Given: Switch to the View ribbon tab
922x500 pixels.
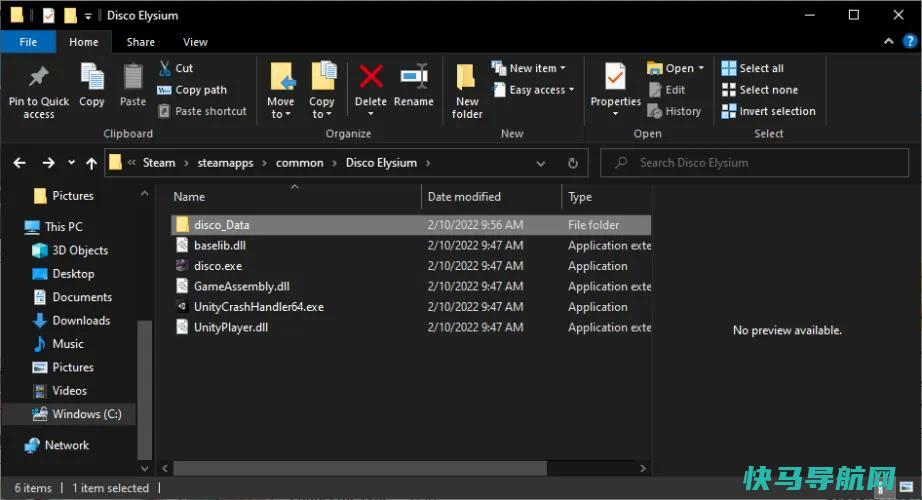Looking at the screenshot, I should point(195,42).
